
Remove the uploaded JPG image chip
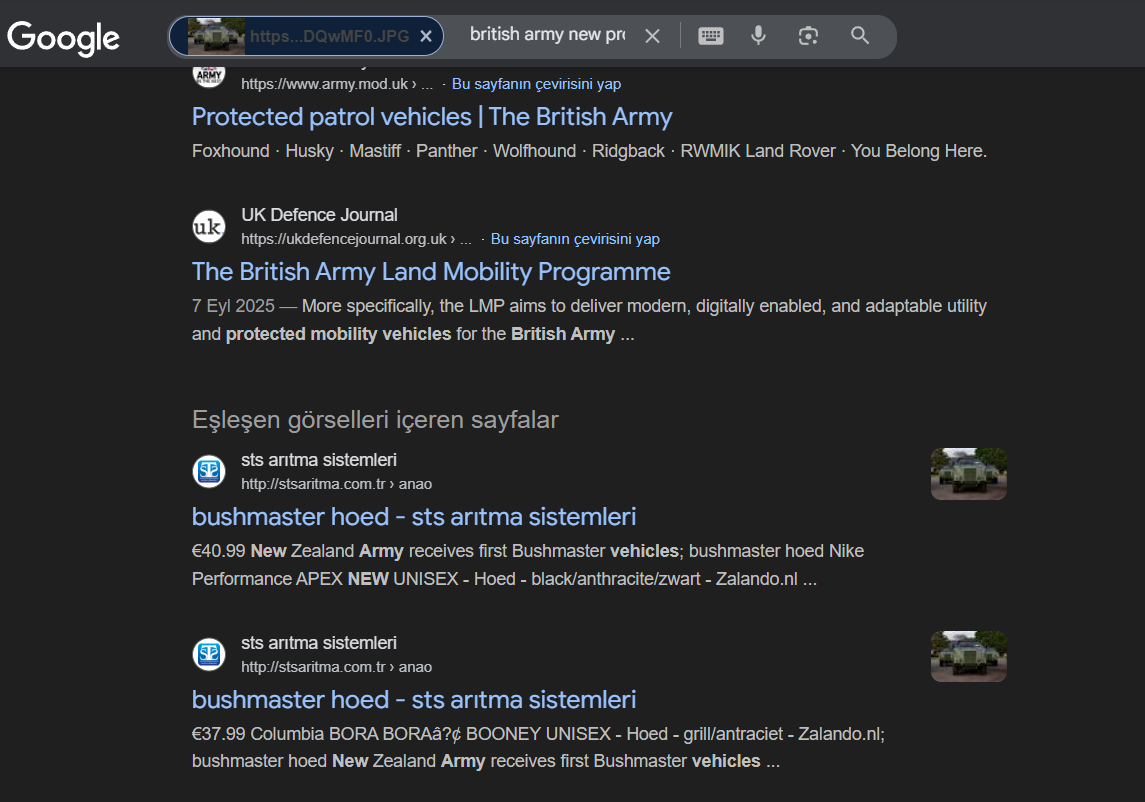pyautogui.click(x=425, y=36)
